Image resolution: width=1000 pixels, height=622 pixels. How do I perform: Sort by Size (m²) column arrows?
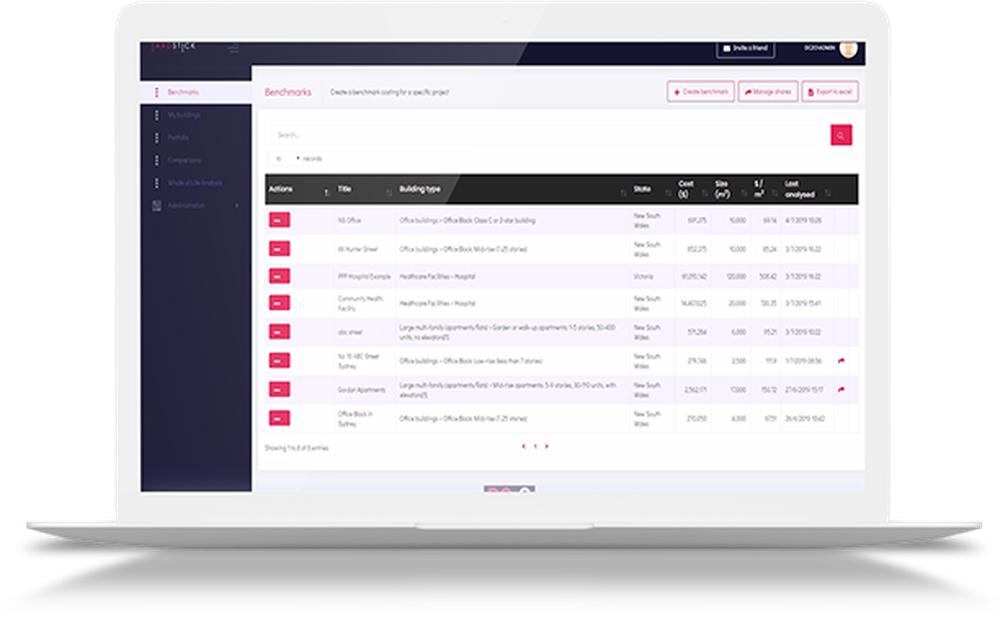744,192
